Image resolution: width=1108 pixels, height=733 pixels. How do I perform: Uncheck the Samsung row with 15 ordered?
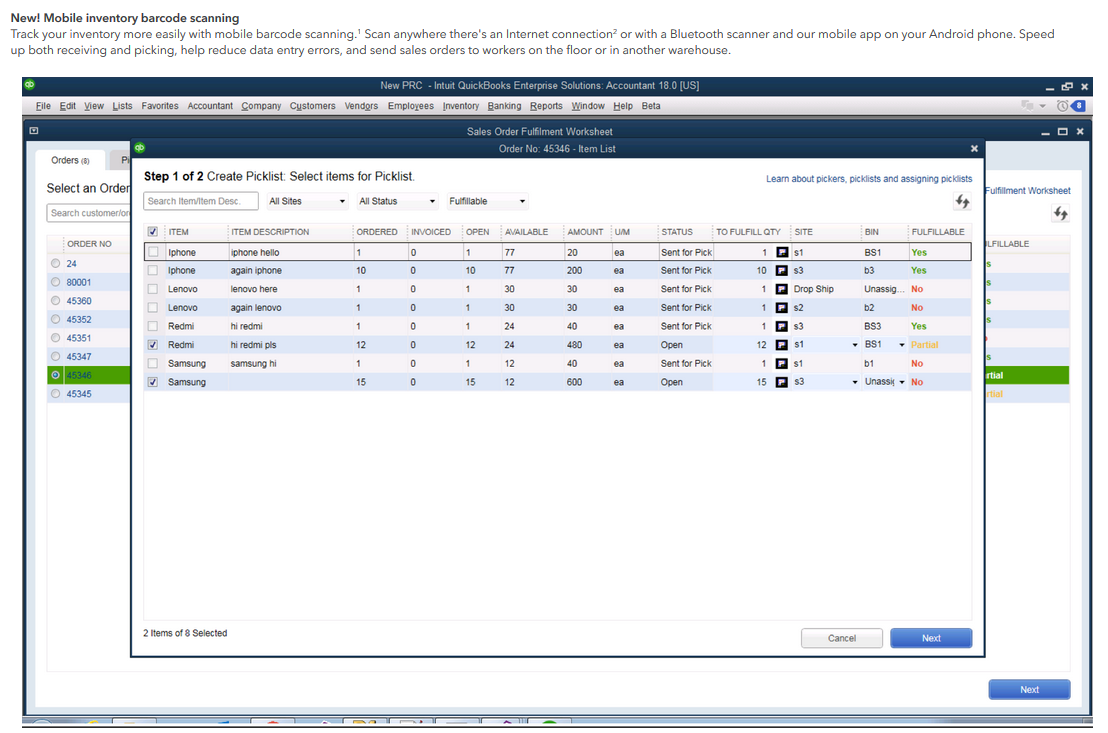153,382
